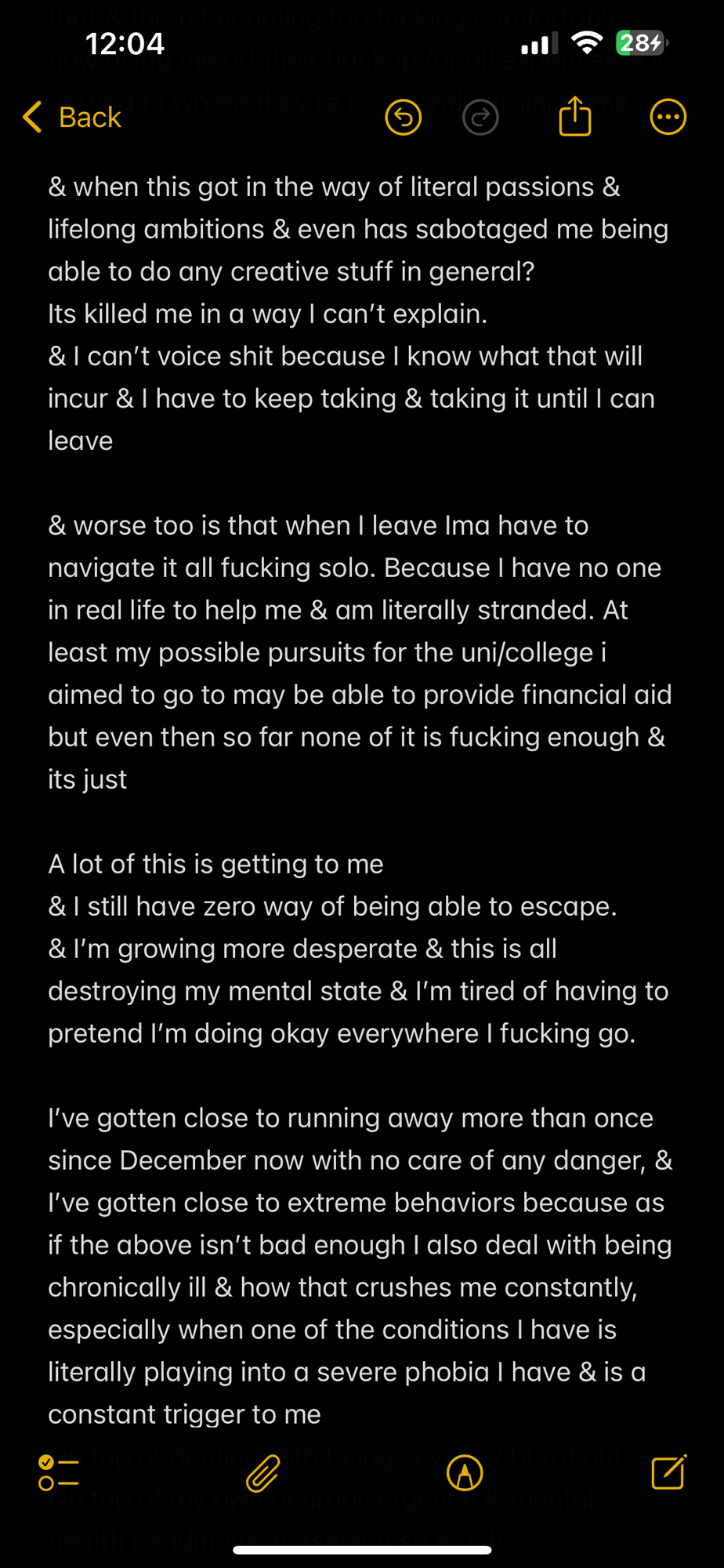This screenshot has height=1568, width=724.
Task: Create a new note with compose icon
Action: (x=668, y=1473)
